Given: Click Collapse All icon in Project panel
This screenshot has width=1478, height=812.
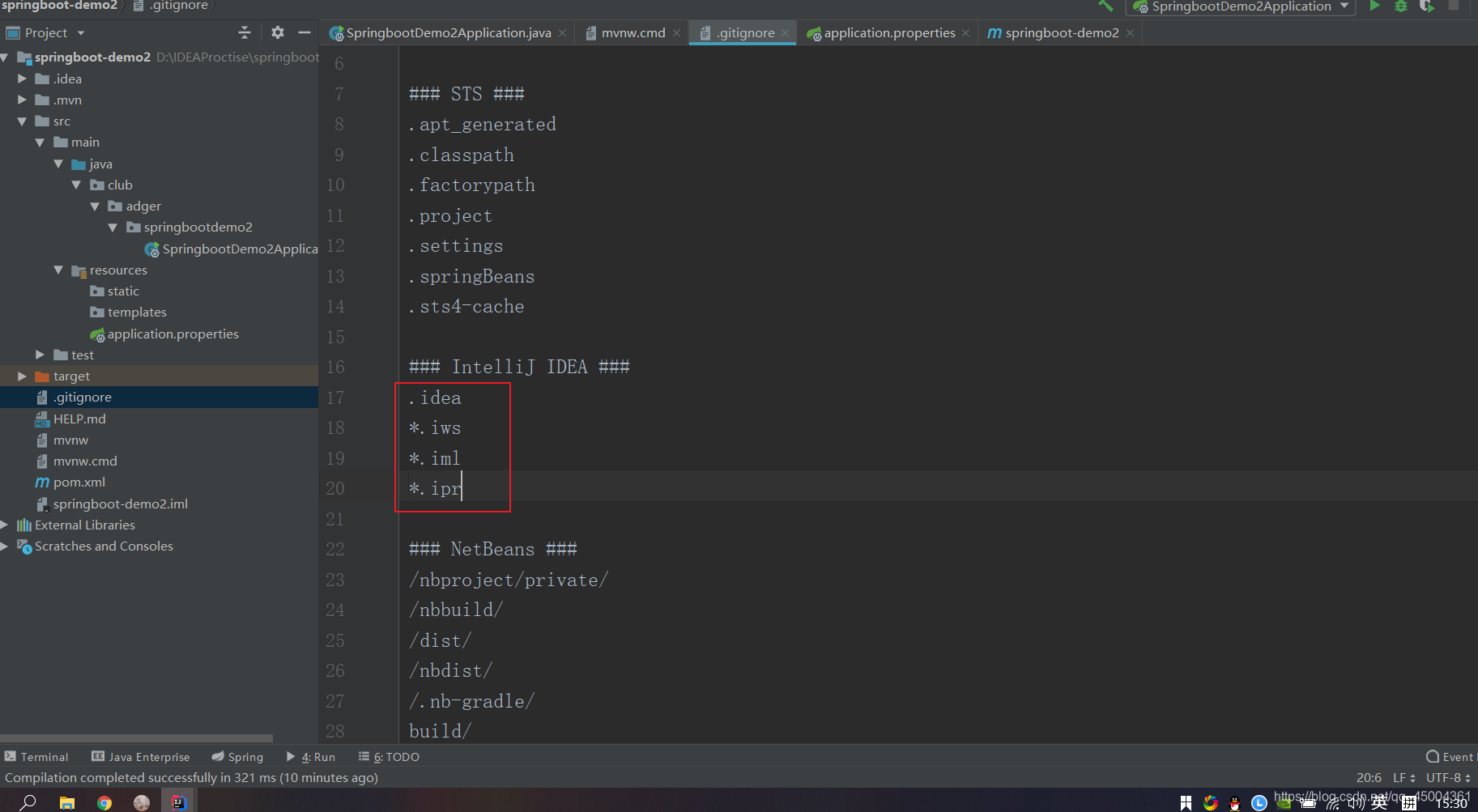Looking at the screenshot, I should (245, 32).
